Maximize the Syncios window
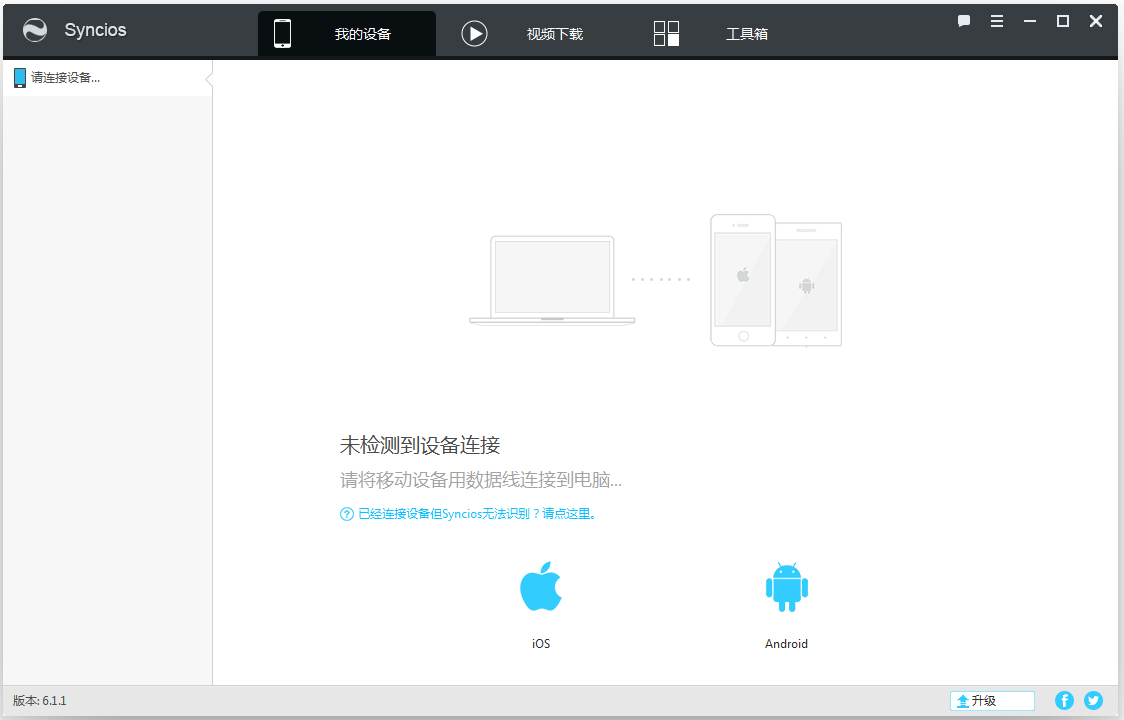 (1062, 22)
